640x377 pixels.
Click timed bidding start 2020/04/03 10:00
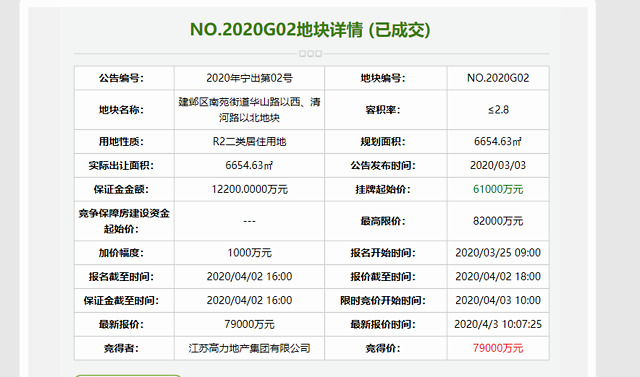pos(498,300)
